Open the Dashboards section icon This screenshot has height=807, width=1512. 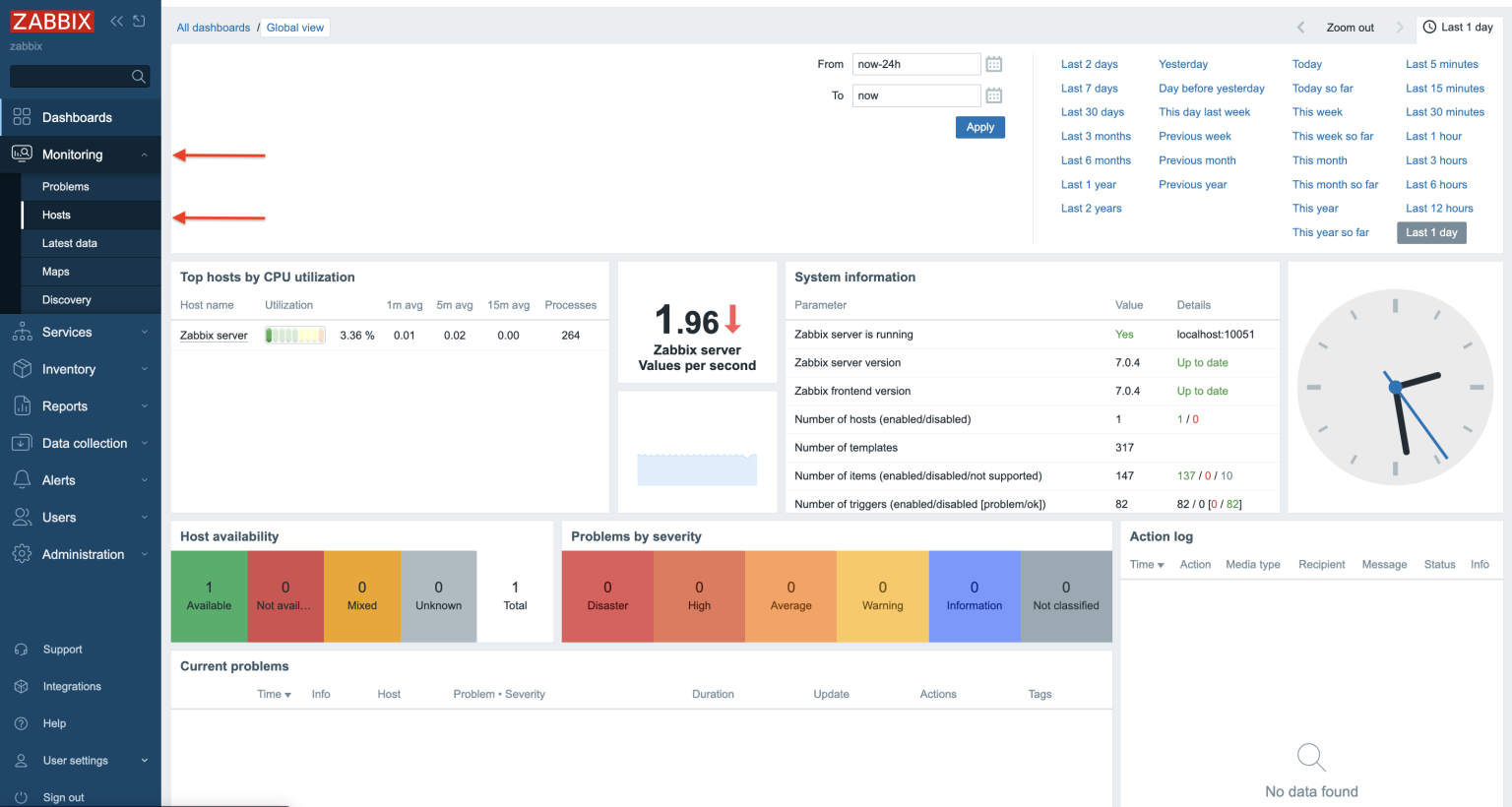[x=22, y=115]
